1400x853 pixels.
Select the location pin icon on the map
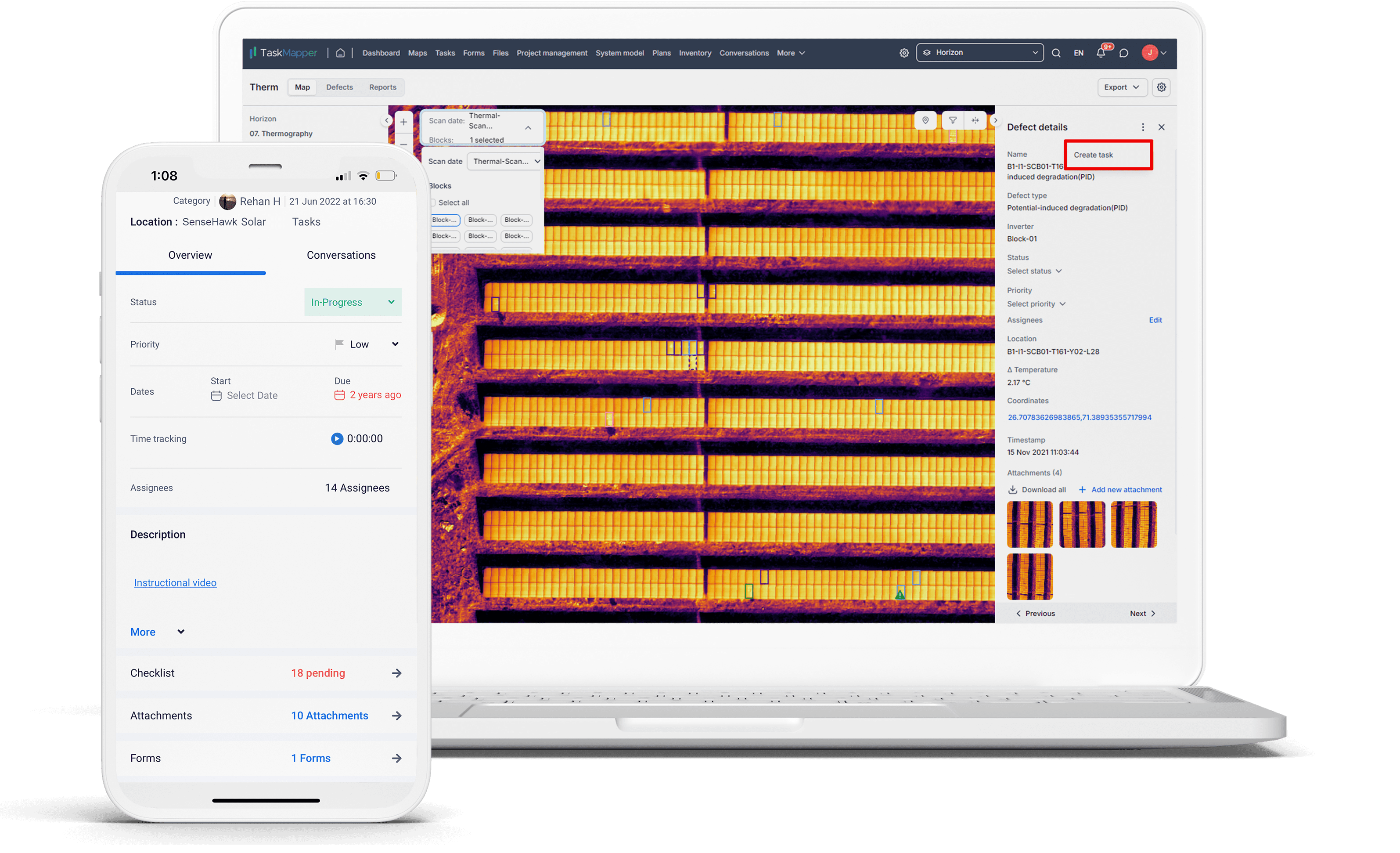925,120
